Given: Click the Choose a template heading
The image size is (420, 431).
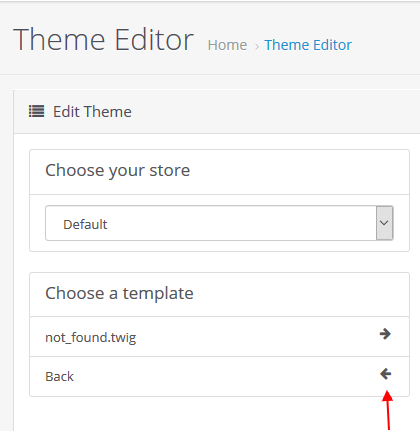Looking at the screenshot, I should (119, 294).
